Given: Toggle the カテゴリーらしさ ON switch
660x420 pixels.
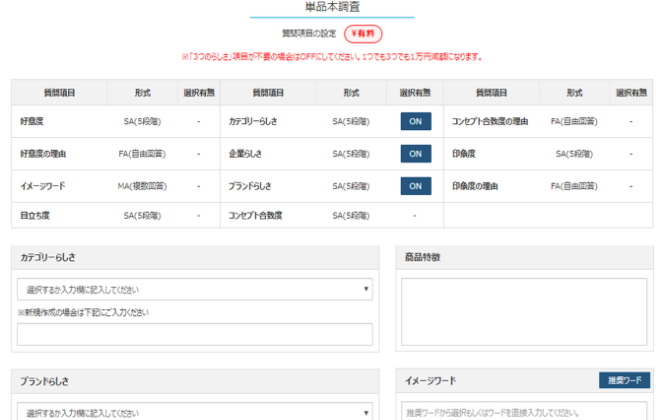Looking at the screenshot, I should pyautogui.click(x=415, y=121).
